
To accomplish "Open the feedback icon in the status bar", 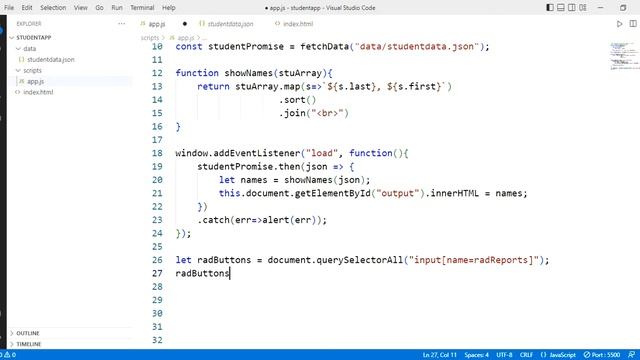I will coord(631,355).
